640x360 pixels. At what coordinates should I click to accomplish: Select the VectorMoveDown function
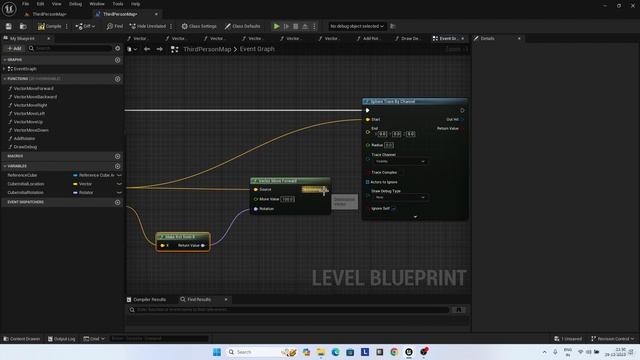(x=31, y=130)
